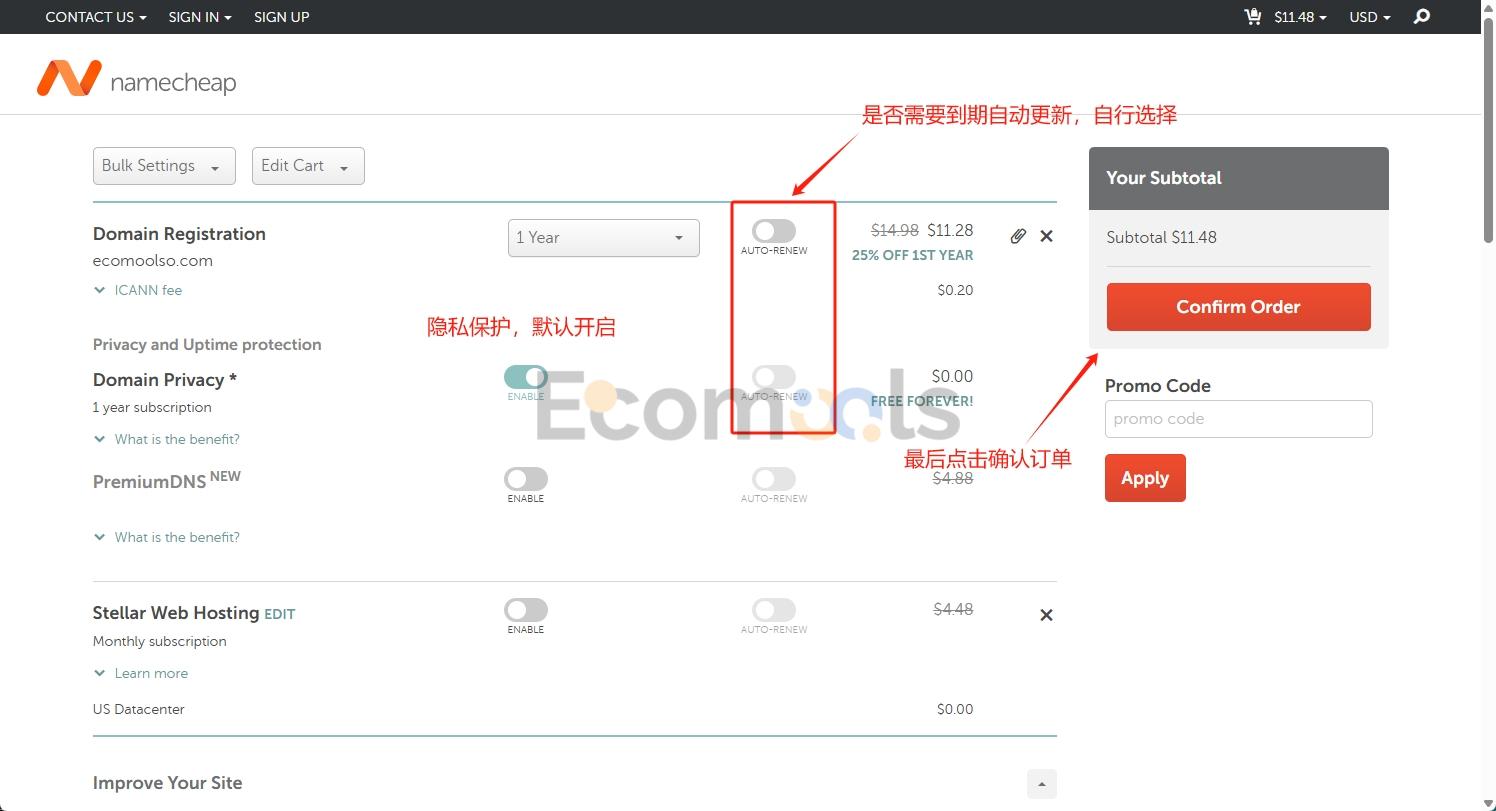This screenshot has width=1496, height=811.
Task: Expand the ICANN fee details
Action: (x=138, y=290)
